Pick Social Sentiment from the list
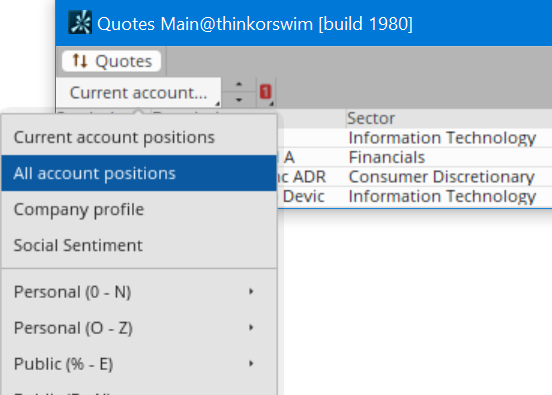The height and width of the screenshot is (395, 552). (x=139, y=245)
